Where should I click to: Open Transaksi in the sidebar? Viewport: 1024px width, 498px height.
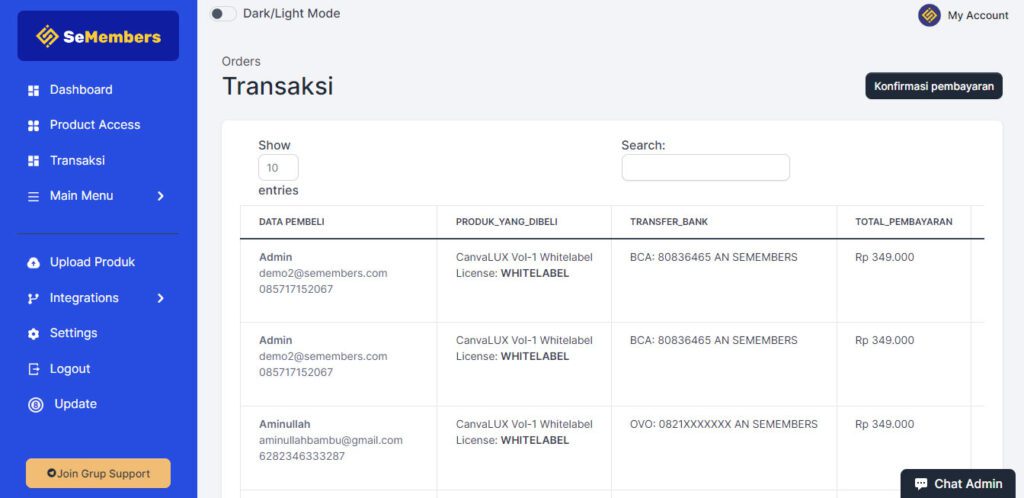tap(77, 160)
